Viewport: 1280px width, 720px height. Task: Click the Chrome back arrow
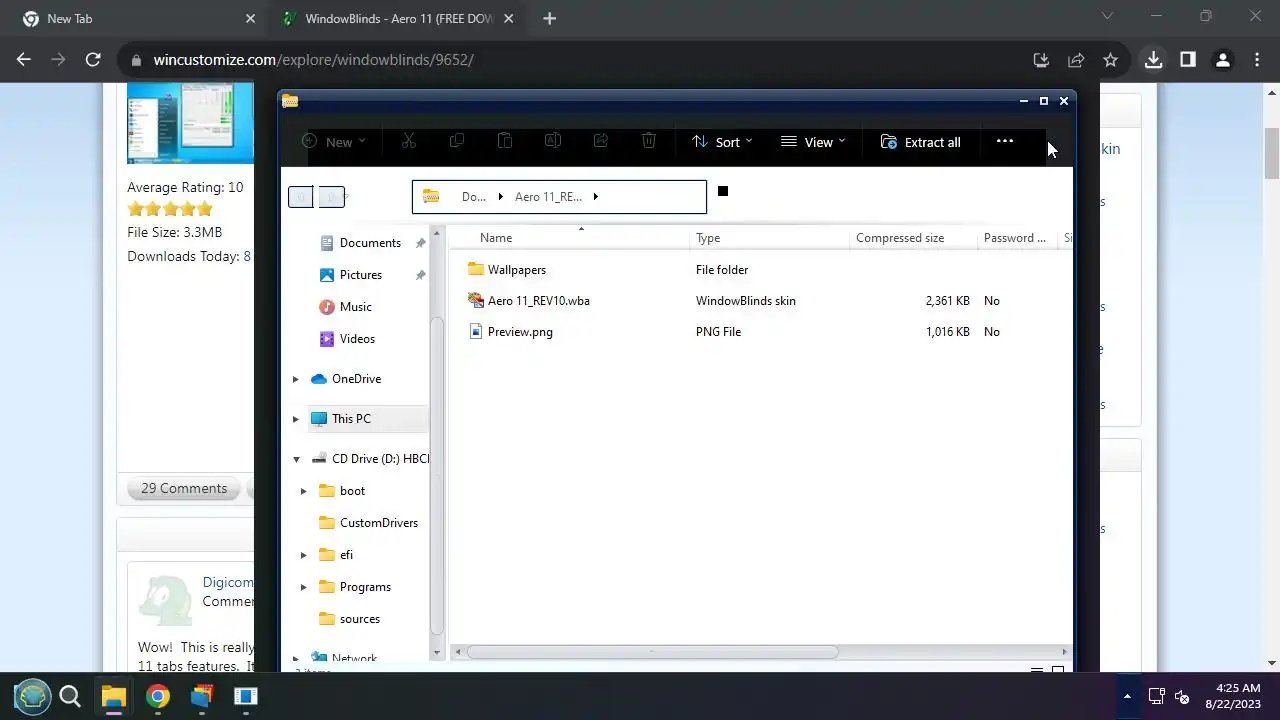tap(24, 60)
